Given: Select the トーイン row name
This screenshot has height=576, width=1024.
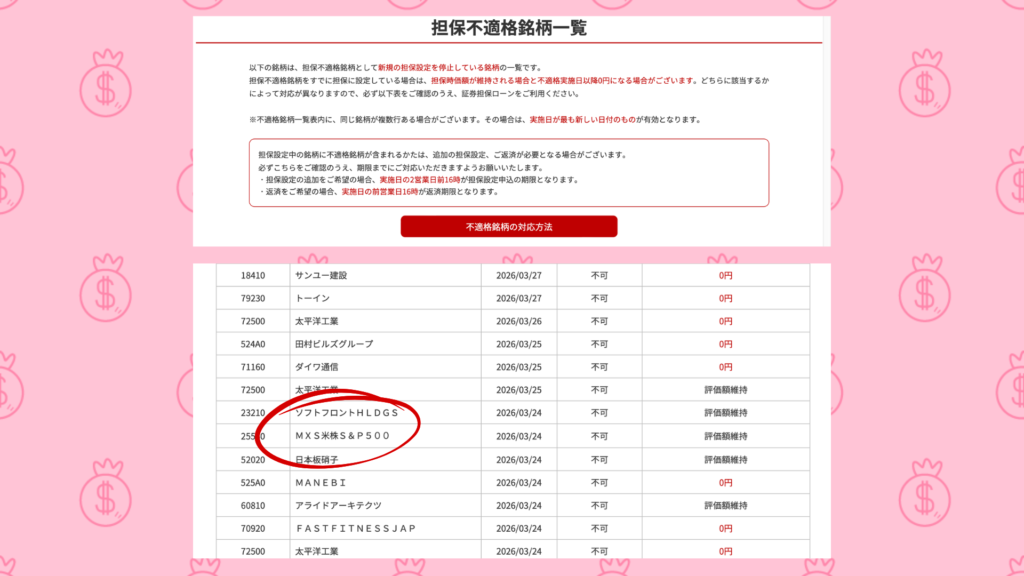Looking at the screenshot, I should point(312,298).
